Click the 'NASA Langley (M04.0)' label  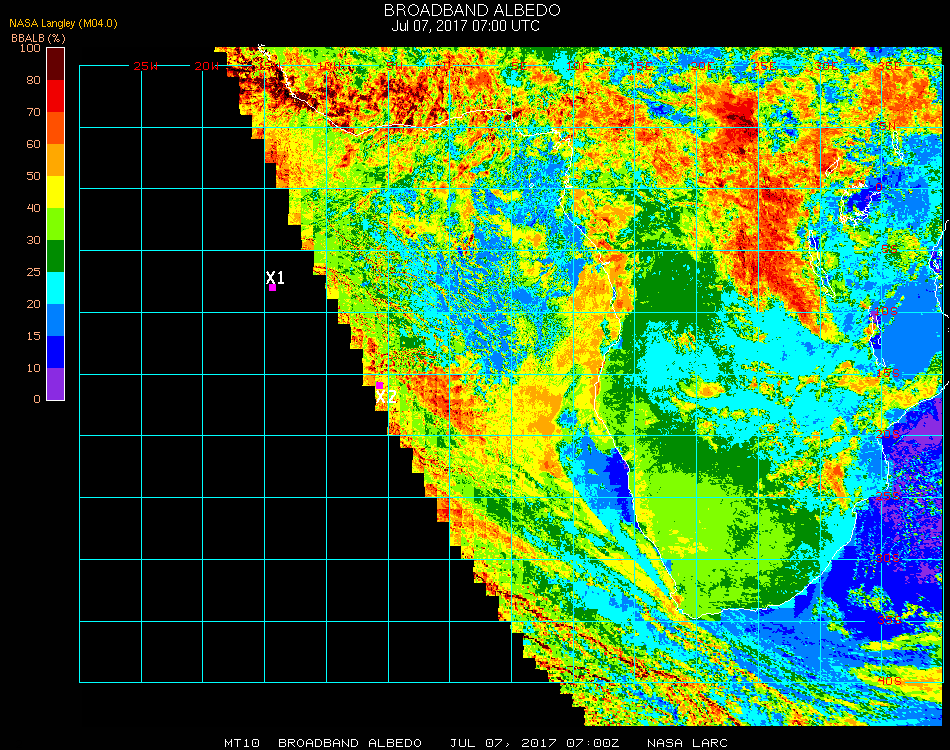click(x=63, y=24)
